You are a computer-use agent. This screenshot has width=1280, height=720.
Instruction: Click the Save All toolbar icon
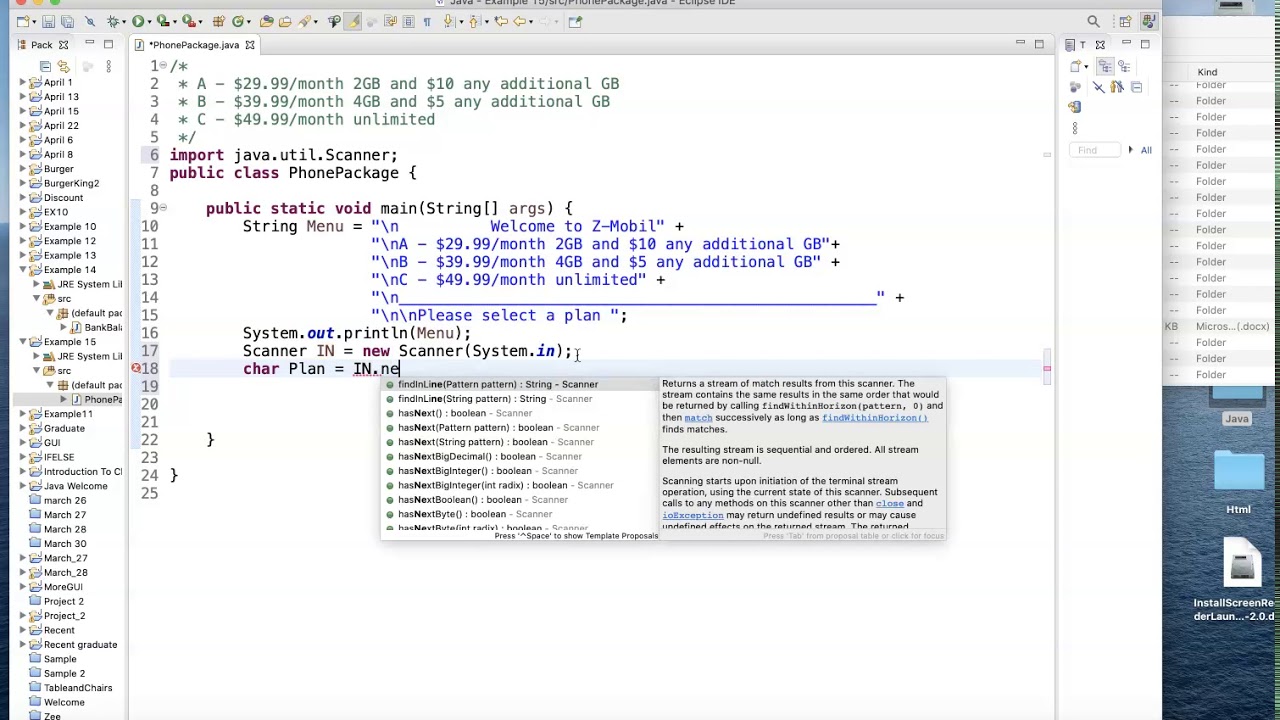click(x=67, y=21)
